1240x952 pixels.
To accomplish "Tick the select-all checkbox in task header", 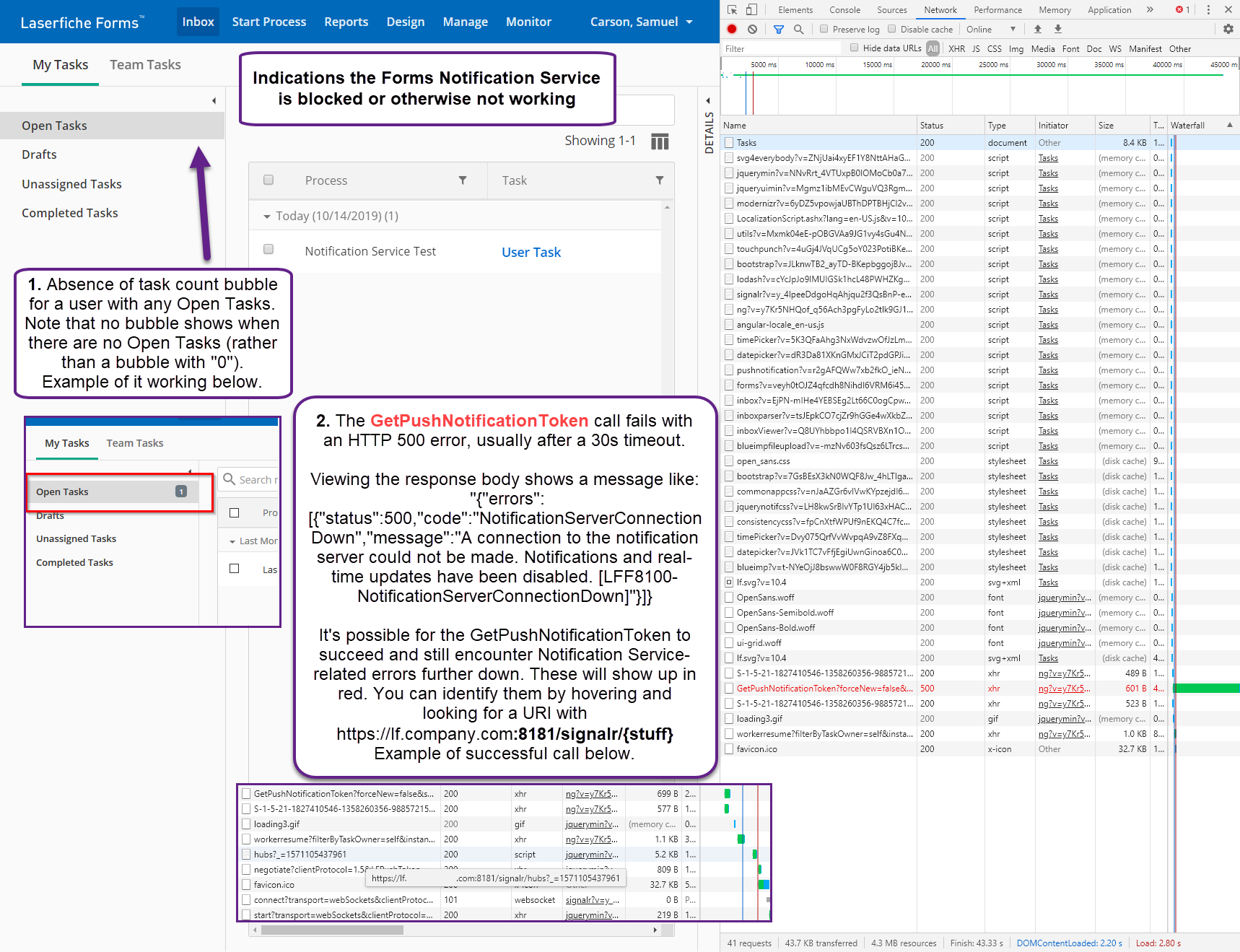I will (268, 180).
